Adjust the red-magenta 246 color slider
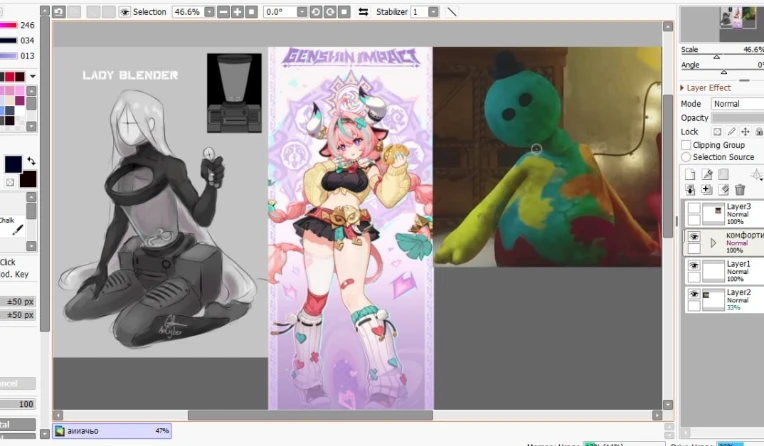Screen dimensions: 764x446 [9, 25]
